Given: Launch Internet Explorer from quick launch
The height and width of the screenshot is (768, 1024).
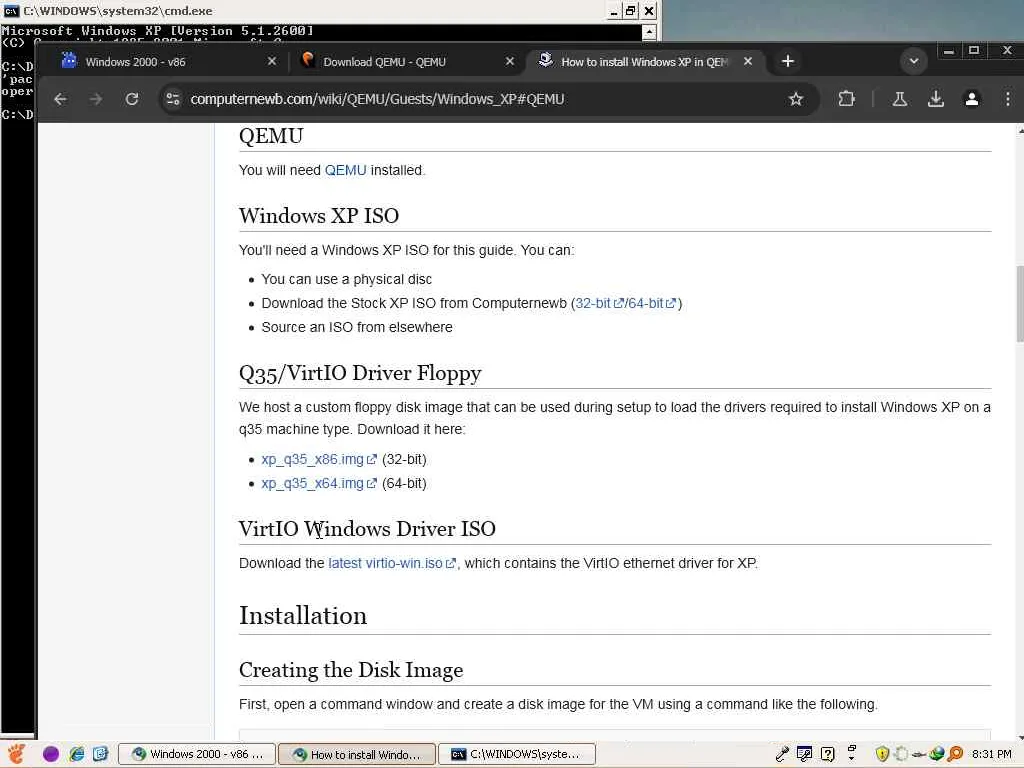Looking at the screenshot, I should [x=76, y=754].
